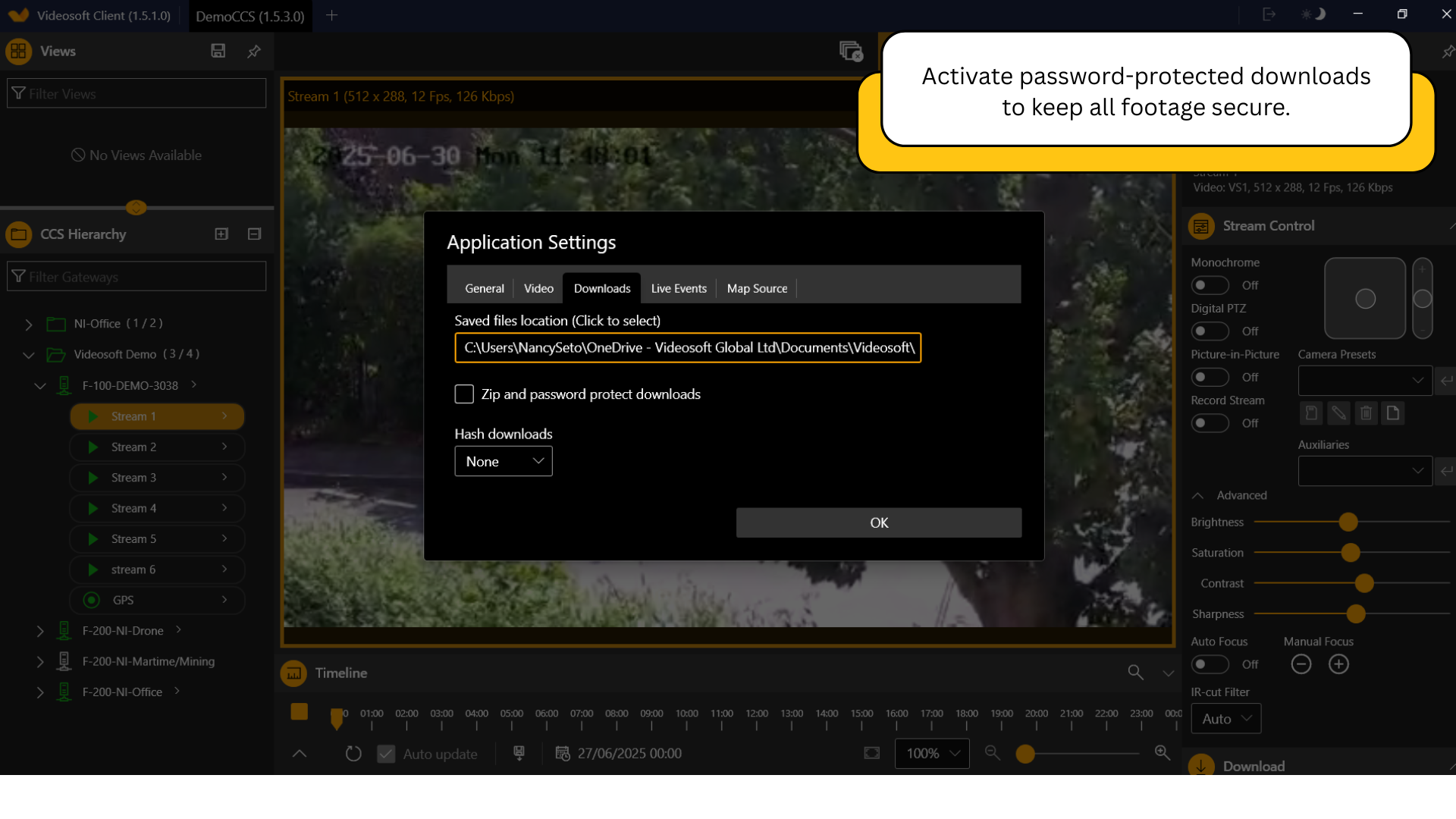Expand the NI-Office gateway folder

point(29,324)
